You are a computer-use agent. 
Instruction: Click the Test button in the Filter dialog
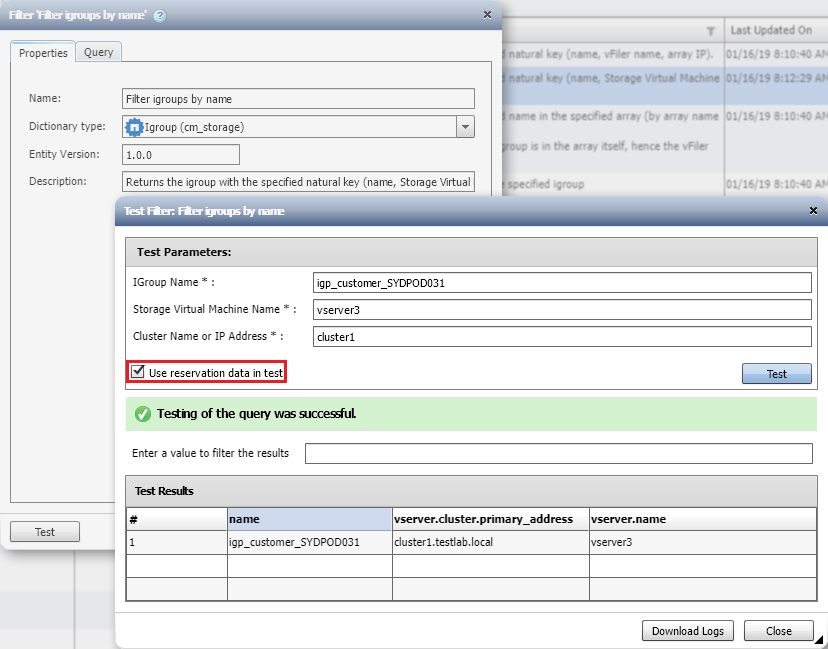click(x=45, y=532)
